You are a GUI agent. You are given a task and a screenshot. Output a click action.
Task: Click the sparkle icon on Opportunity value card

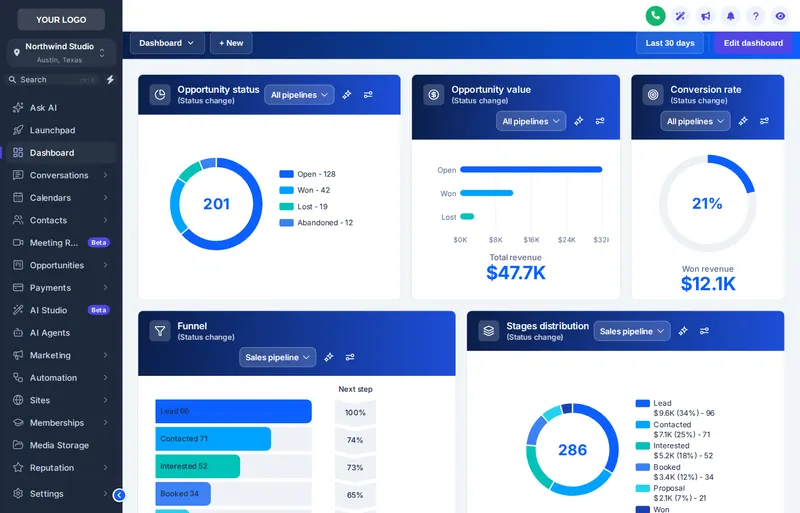point(579,121)
